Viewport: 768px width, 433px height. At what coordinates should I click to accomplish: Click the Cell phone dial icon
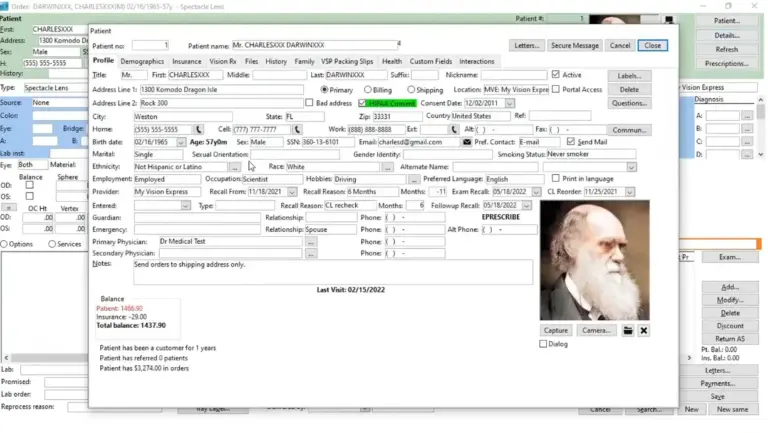(x=297, y=129)
